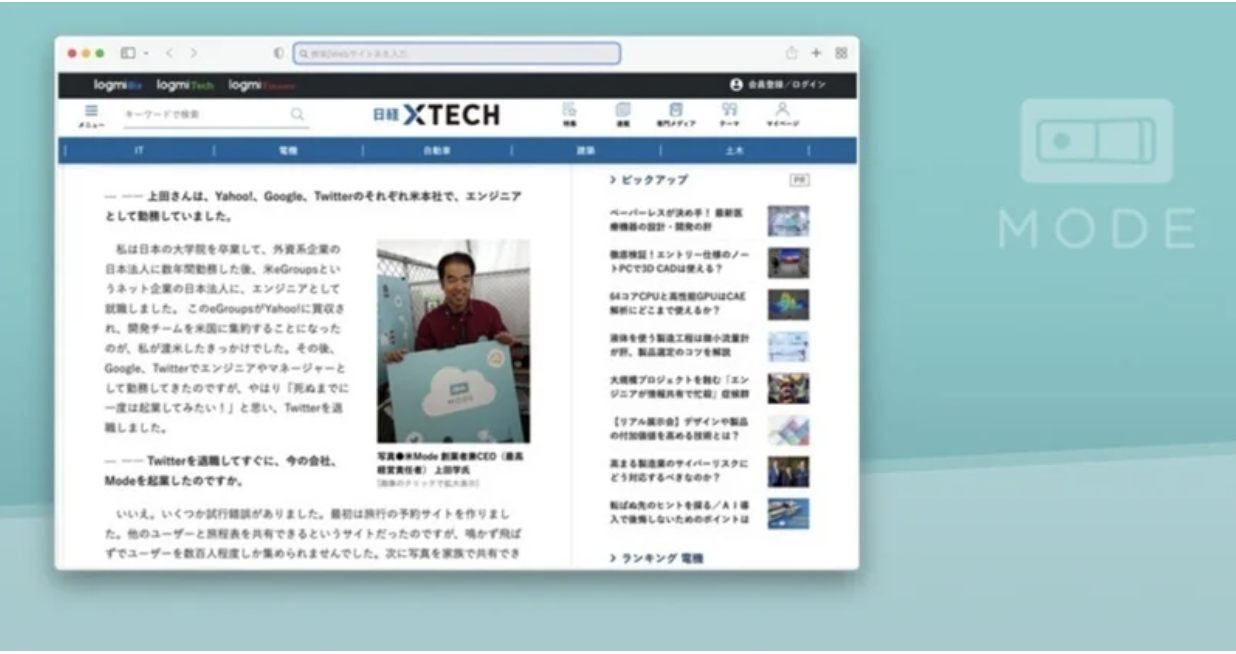Screen dimensions: 1236x654
Task: Show Safari's tab overview grid
Action: point(841,53)
